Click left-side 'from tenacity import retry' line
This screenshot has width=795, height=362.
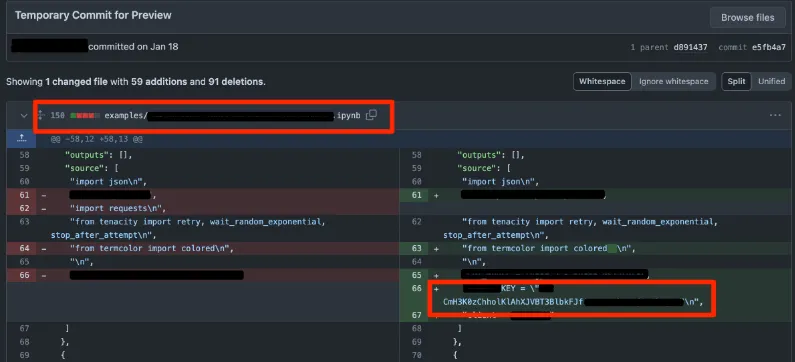click(188, 228)
